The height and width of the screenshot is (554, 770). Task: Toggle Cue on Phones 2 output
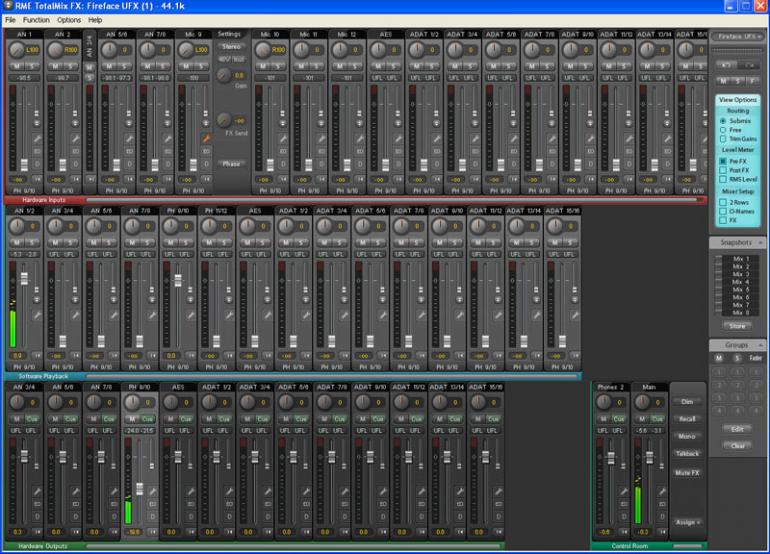click(x=619, y=419)
